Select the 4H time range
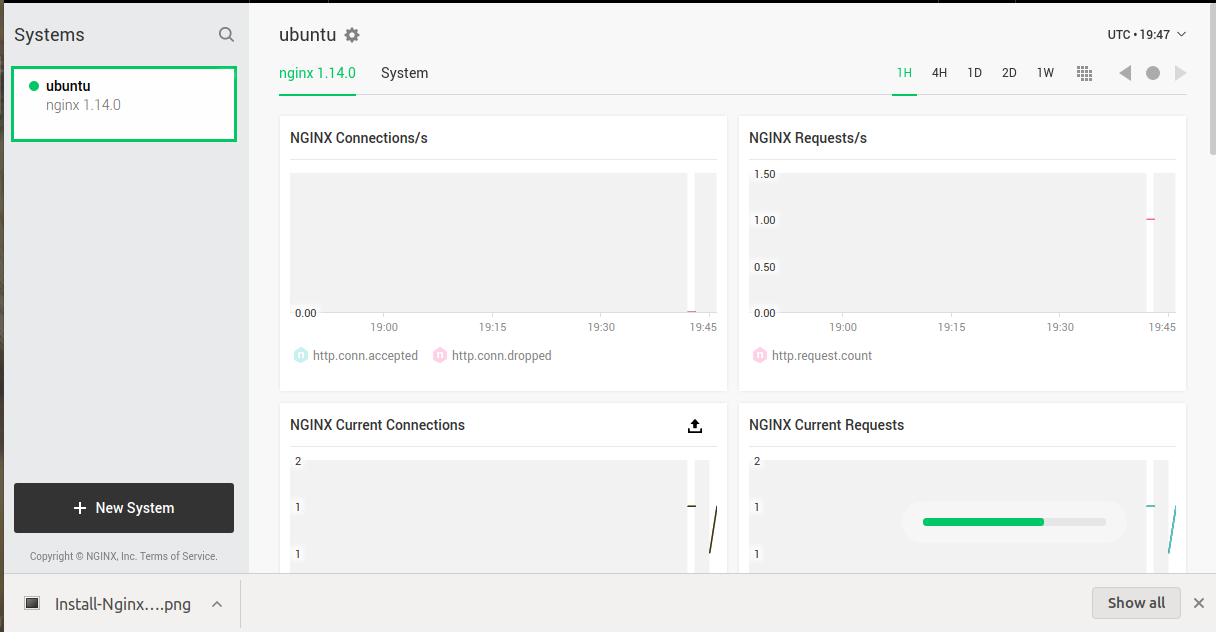1216x632 pixels. 939,72
